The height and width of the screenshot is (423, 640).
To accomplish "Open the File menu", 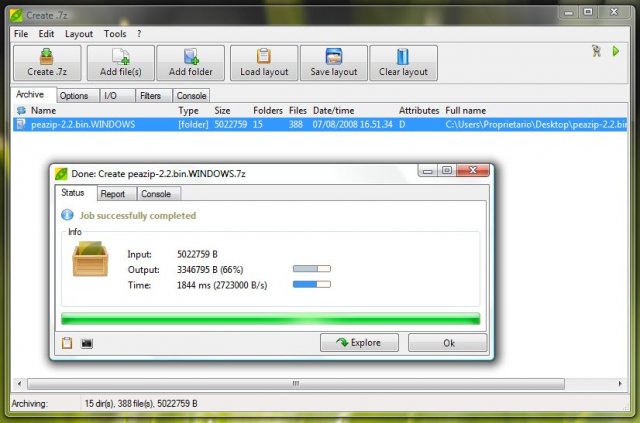I will click(21, 34).
